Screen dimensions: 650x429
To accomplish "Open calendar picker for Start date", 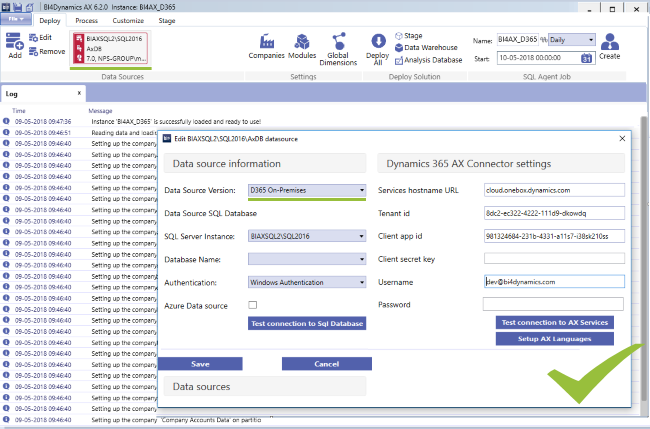I will [586, 58].
